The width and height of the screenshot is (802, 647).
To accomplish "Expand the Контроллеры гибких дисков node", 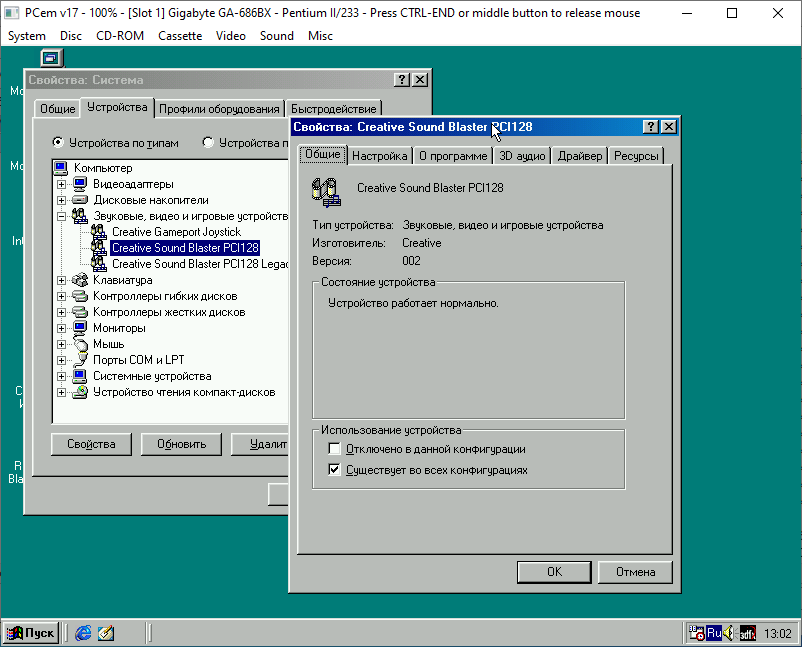I will coord(61,296).
